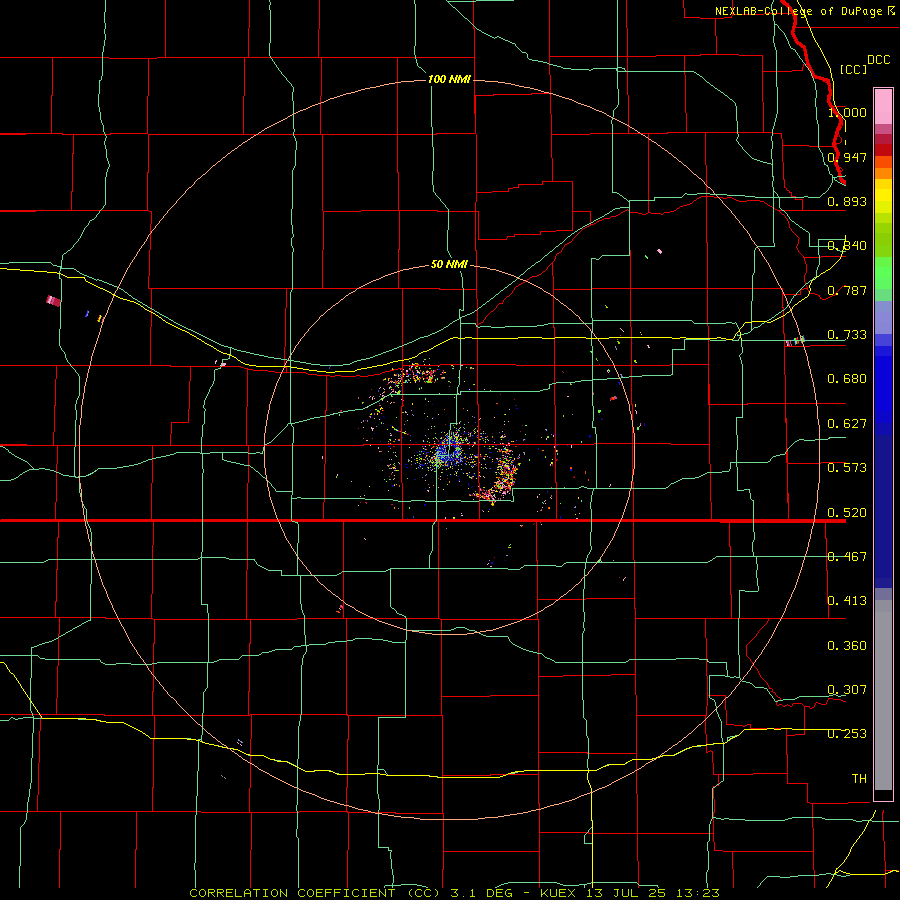Click the 0.733 legend value
The image size is (900, 900).
(x=847, y=335)
